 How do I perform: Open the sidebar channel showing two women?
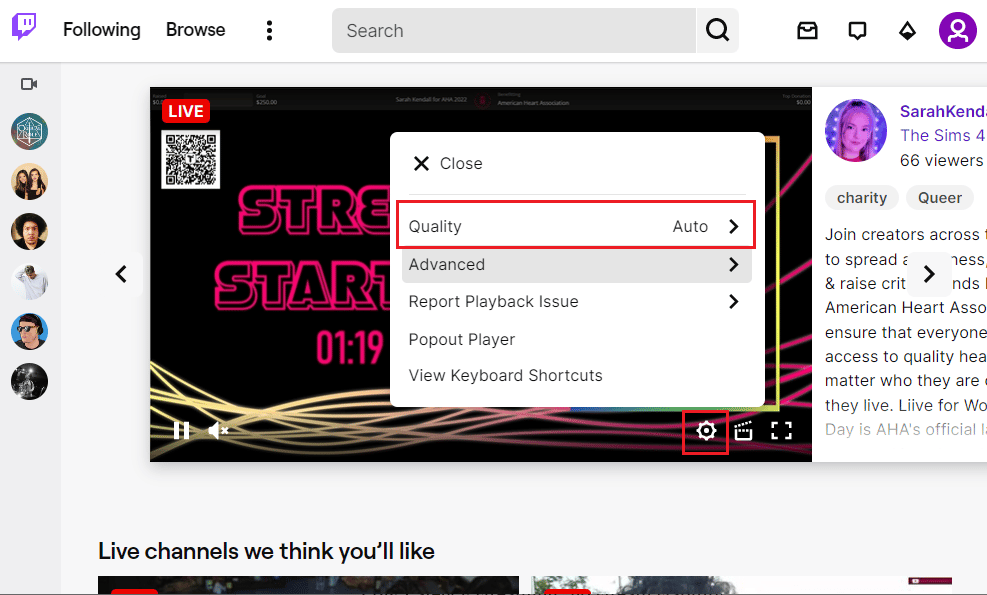(x=30, y=181)
